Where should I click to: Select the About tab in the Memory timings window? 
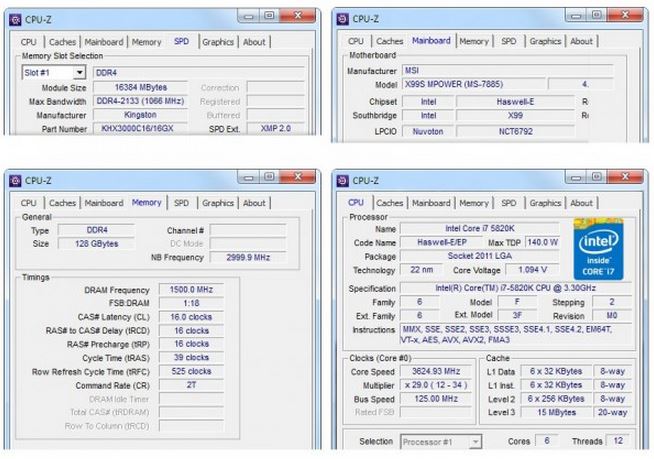tap(254, 203)
